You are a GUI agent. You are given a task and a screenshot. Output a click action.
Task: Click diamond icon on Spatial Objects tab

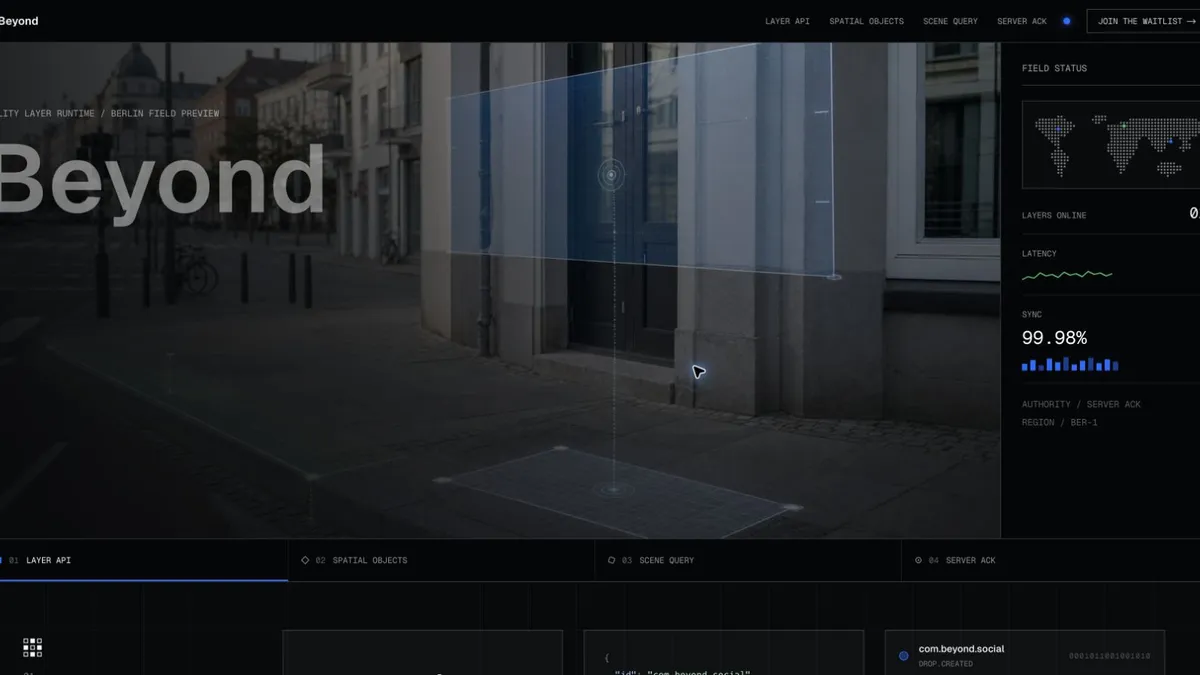point(305,560)
